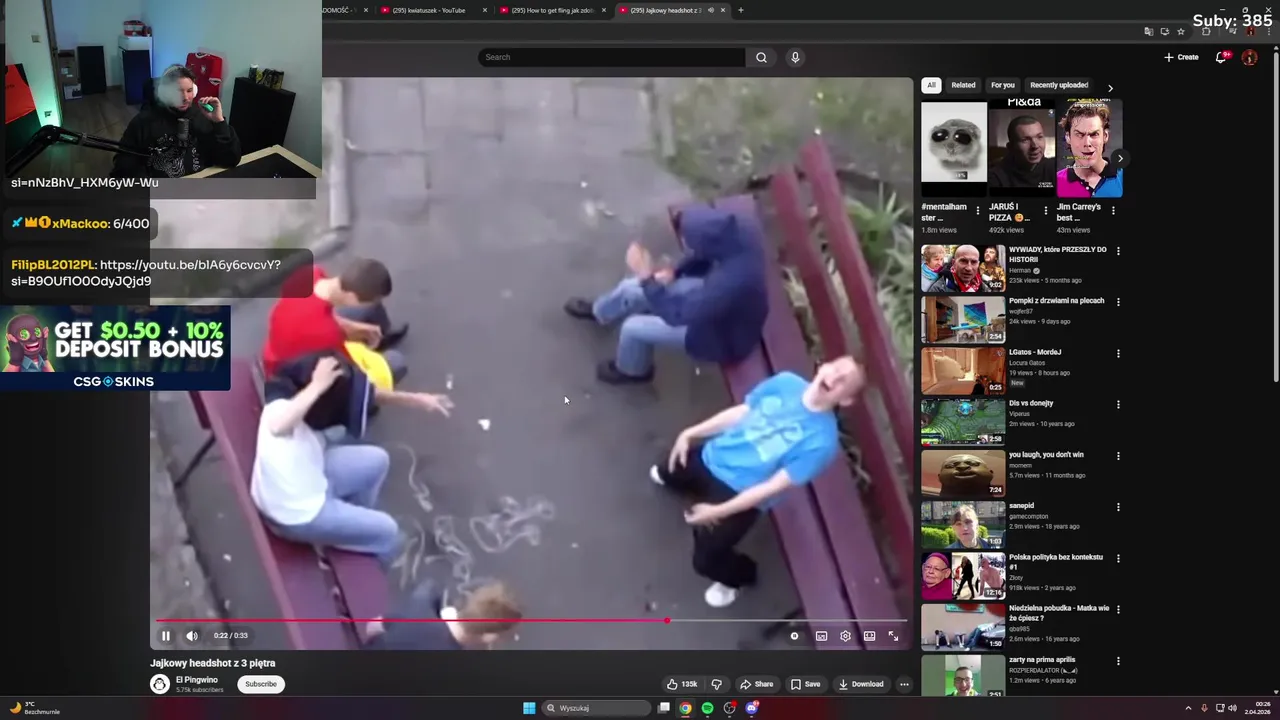Screen dimensions: 1280x720
Task: Open Task View on the taskbar
Action: pos(663,708)
